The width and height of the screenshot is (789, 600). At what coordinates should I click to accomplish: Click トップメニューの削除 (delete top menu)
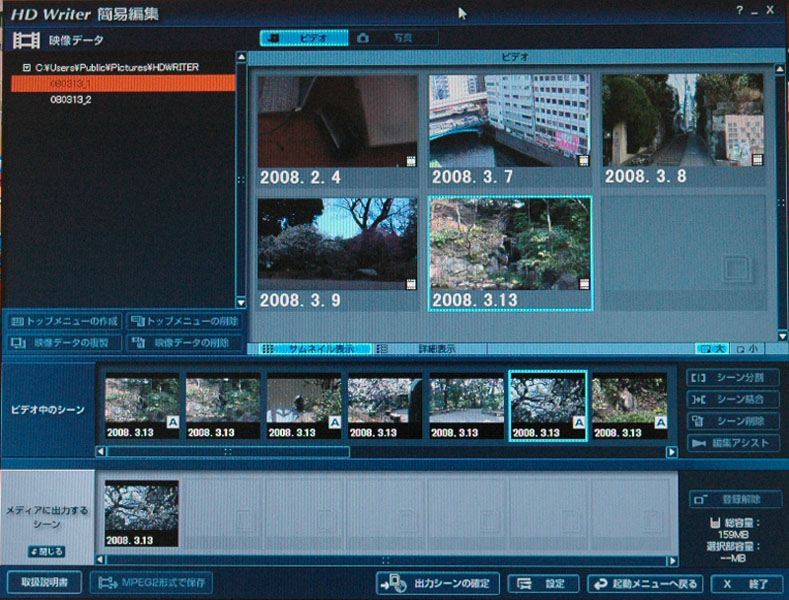pyautogui.click(x=184, y=321)
